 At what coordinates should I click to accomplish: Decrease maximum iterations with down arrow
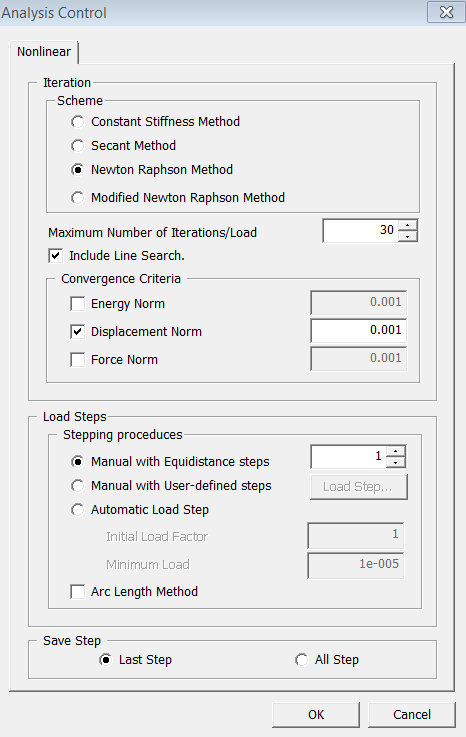click(408, 236)
